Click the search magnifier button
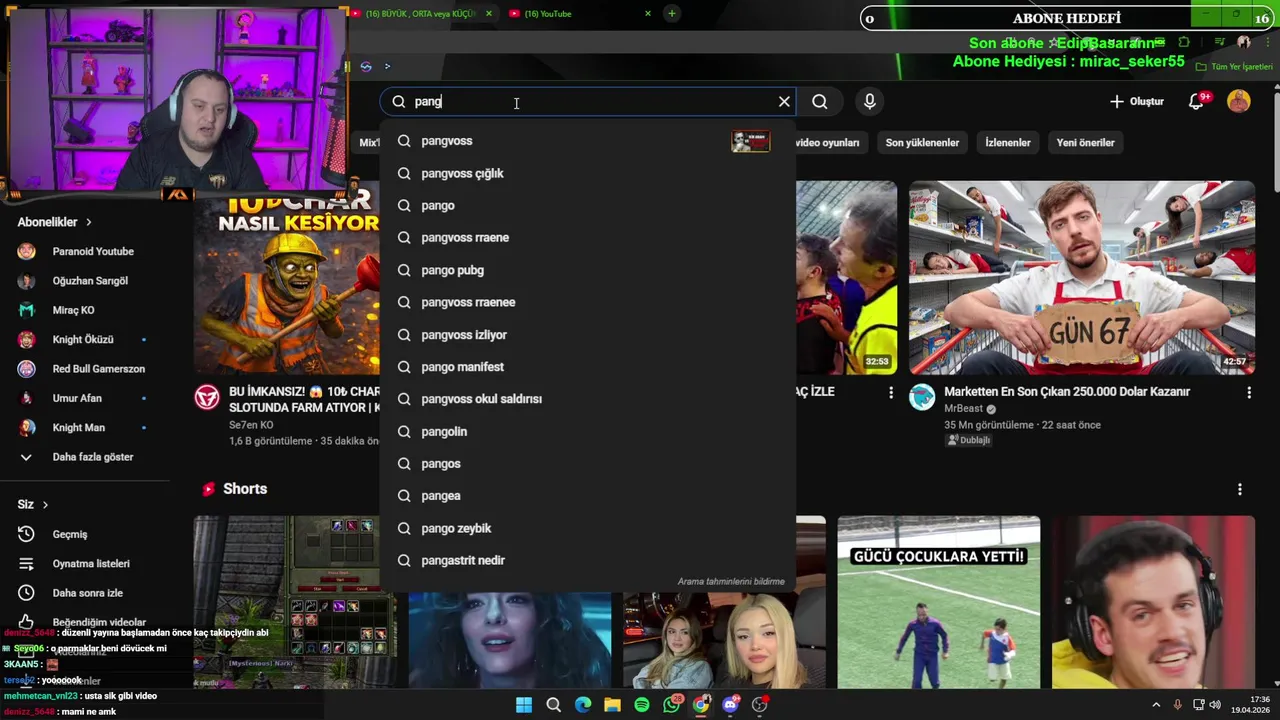Image resolution: width=1280 pixels, height=720 pixels. coord(820,101)
